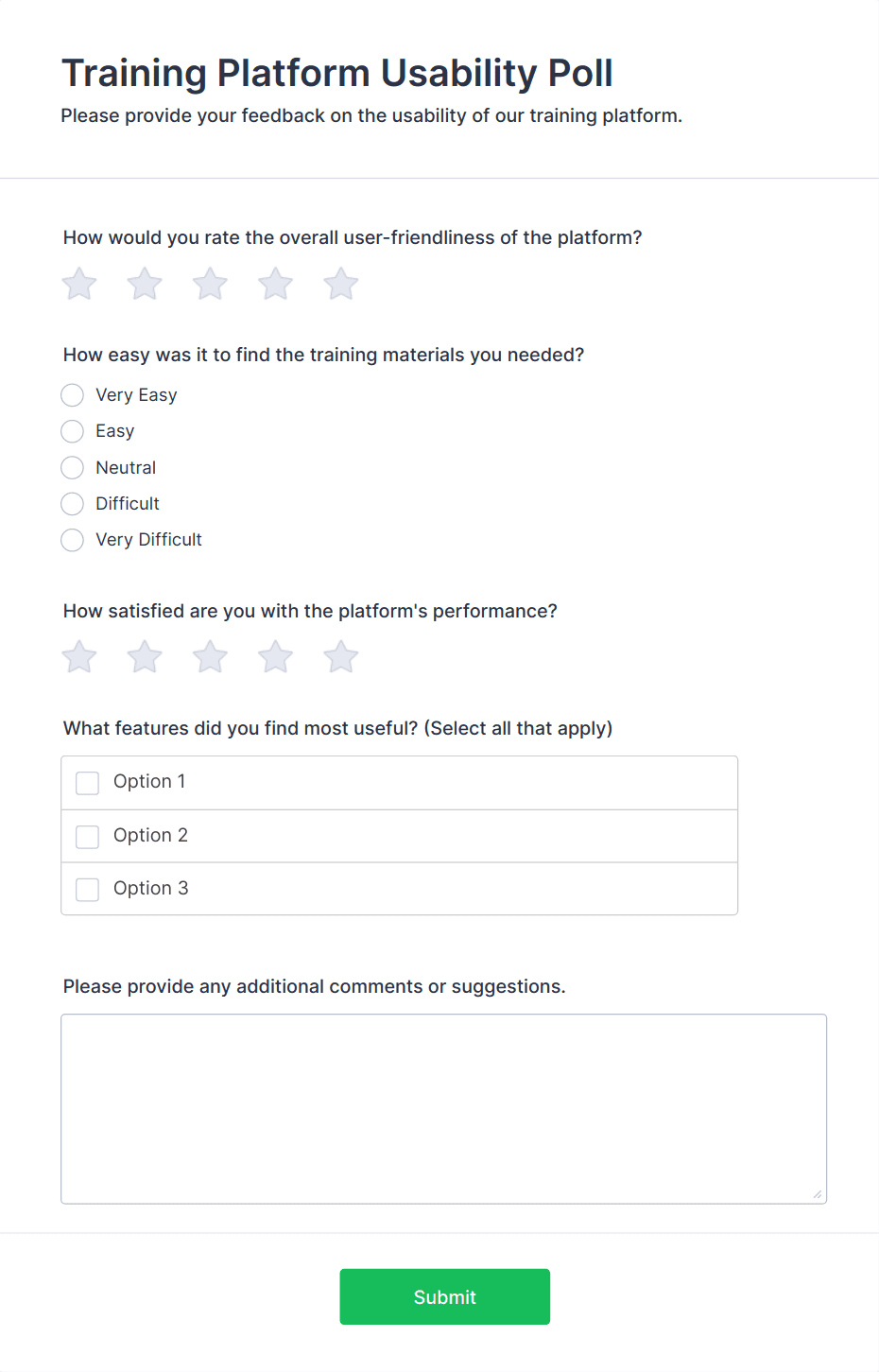Rate platform performance four stars

(x=276, y=657)
